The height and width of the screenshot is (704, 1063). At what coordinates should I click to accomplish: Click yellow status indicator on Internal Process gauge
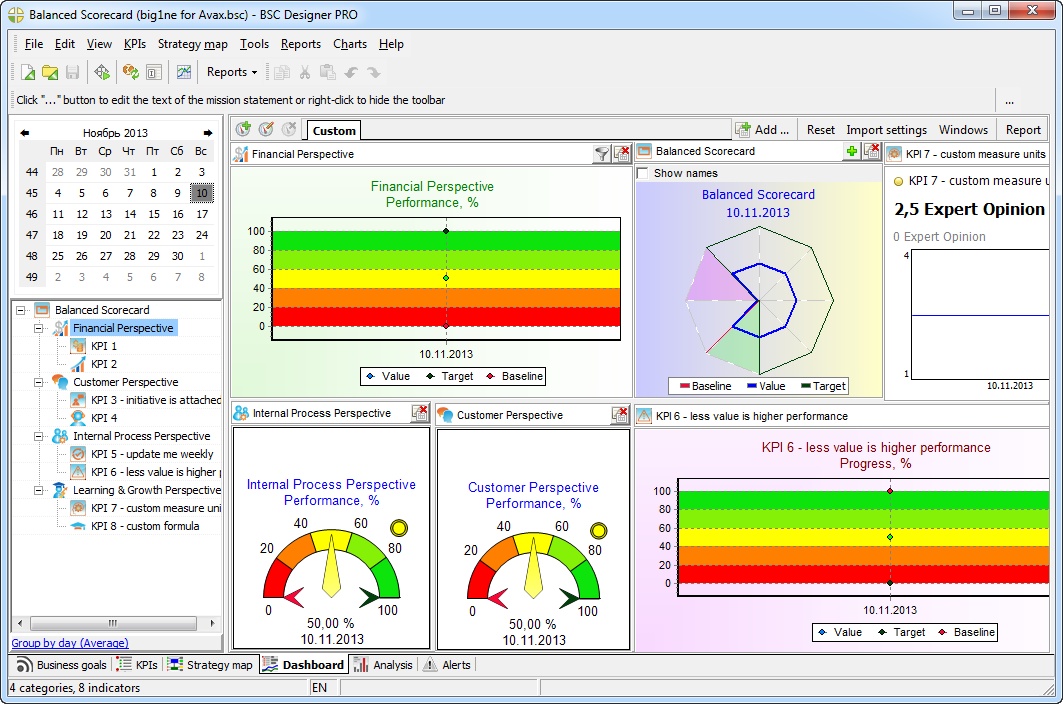pos(399,528)
